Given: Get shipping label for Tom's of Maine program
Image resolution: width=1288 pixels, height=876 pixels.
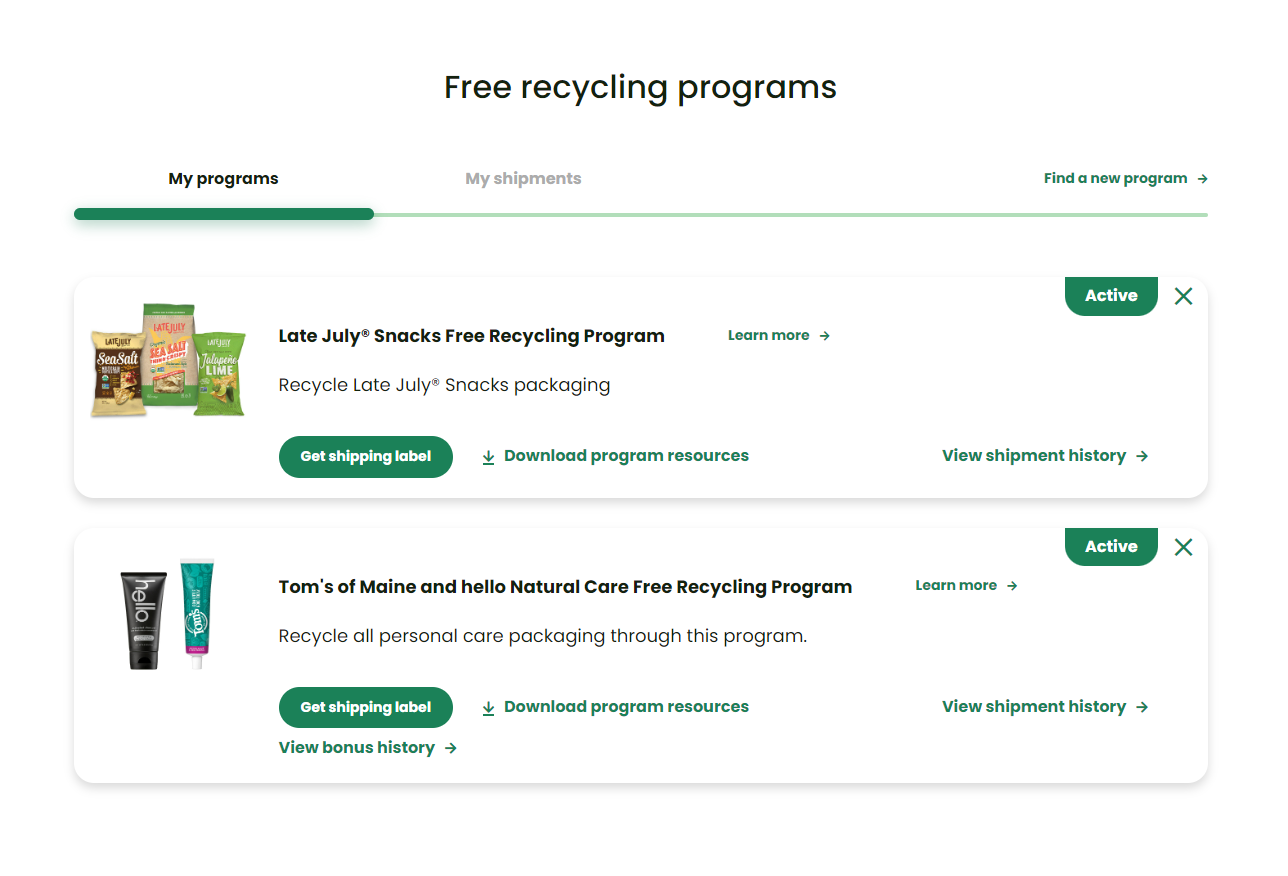Looking at the screenshot, I should coord(366,707).
